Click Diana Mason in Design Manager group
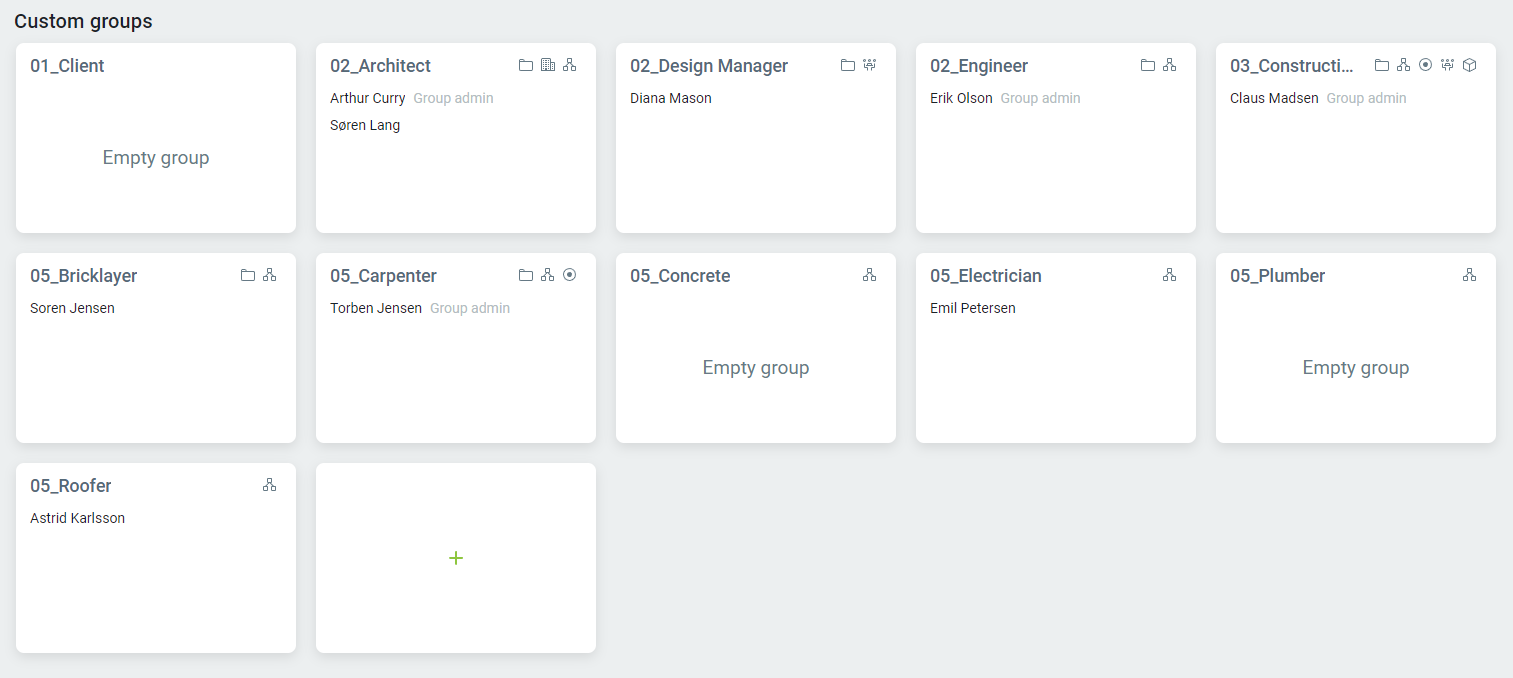 (670, 98)
